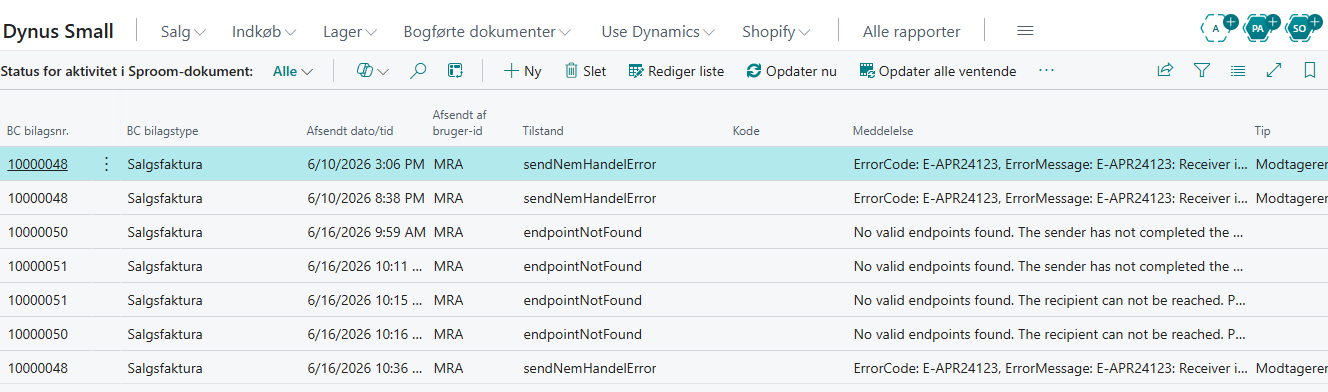Image resolution: width=1328 pixels, height=392 pixels.
Task: Click MRA in the 3:06 PM row
Action: [449, 164]
